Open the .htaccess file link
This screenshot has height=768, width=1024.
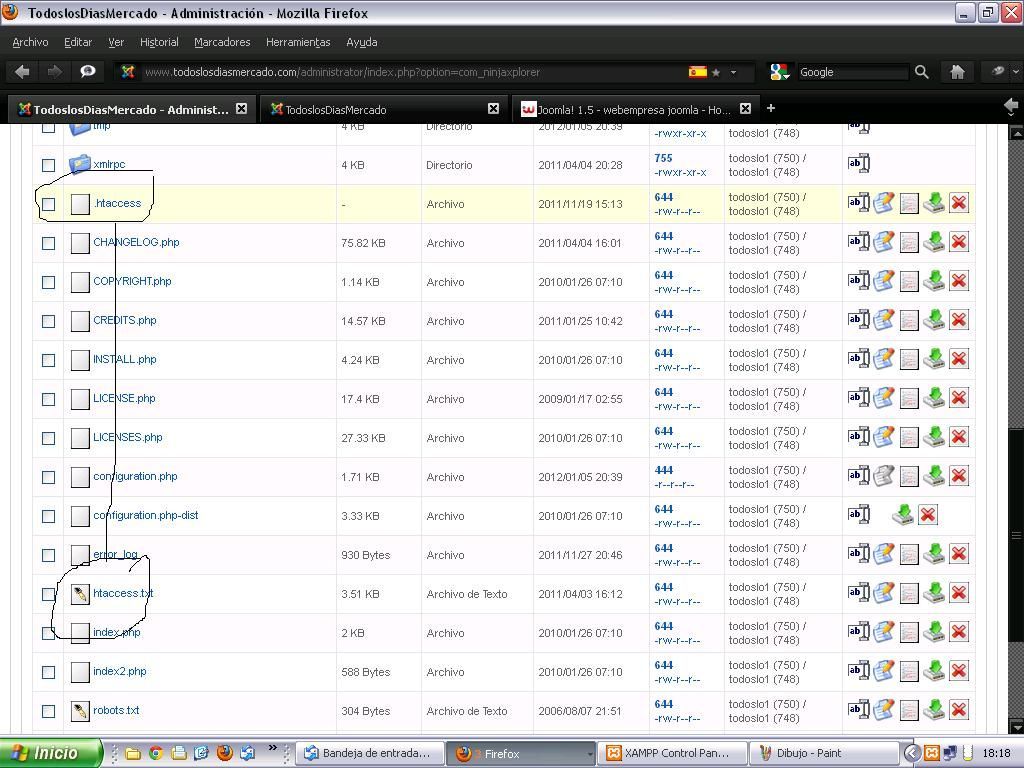tap(118, 203)
